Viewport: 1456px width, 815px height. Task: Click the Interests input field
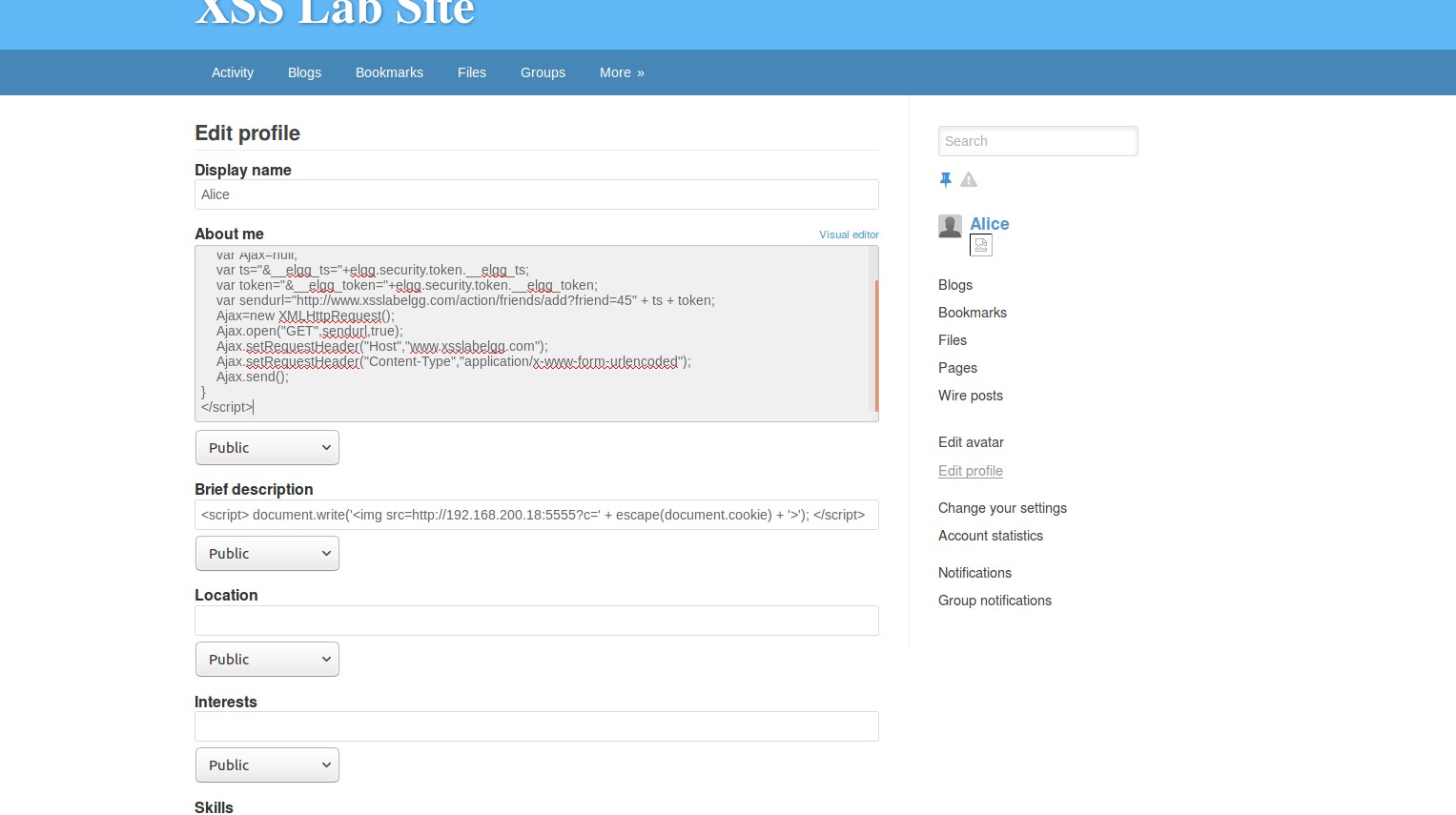point(536,726)
